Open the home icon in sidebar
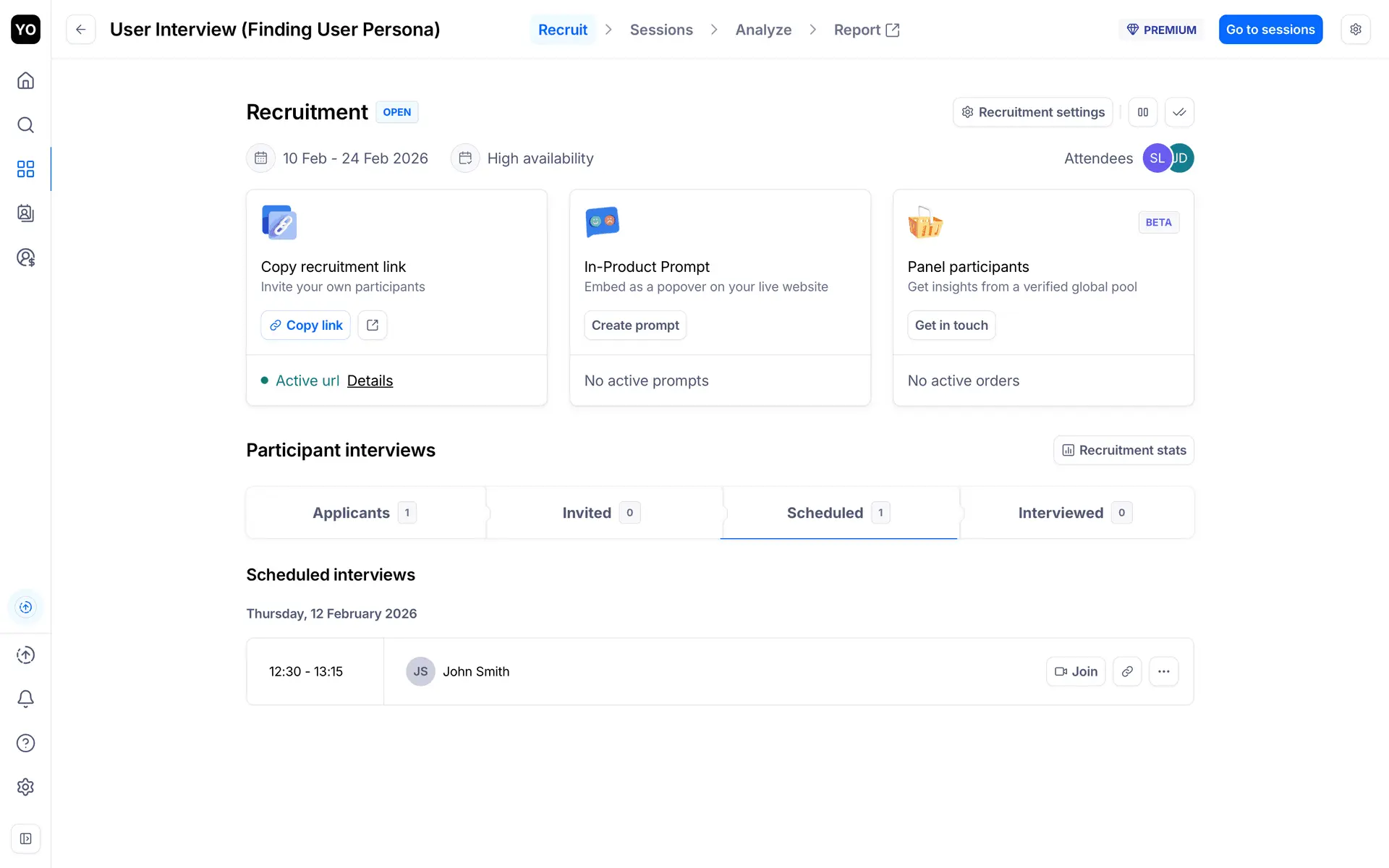Image resolution: width=1389 pixels, height=868 pixels. coord(25,80)
